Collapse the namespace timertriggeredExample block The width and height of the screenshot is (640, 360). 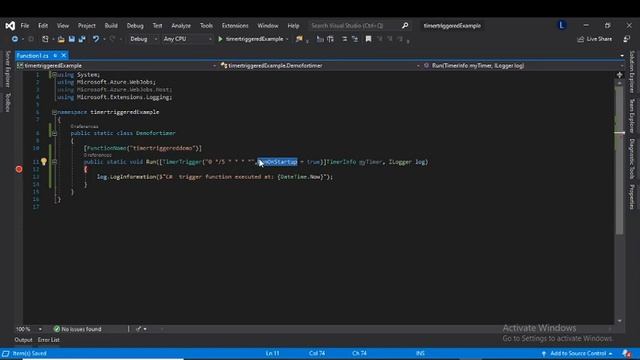pos(54,112)
